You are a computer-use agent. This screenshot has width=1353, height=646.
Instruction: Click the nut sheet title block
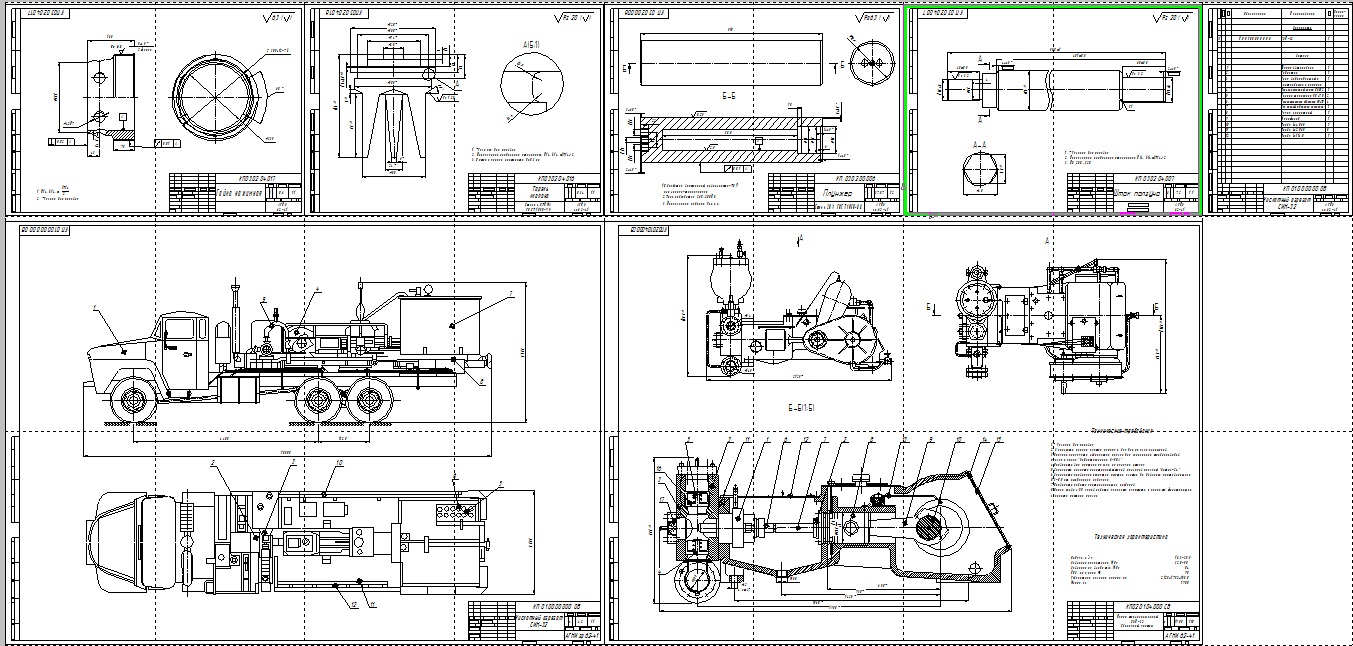pos(234,192)
